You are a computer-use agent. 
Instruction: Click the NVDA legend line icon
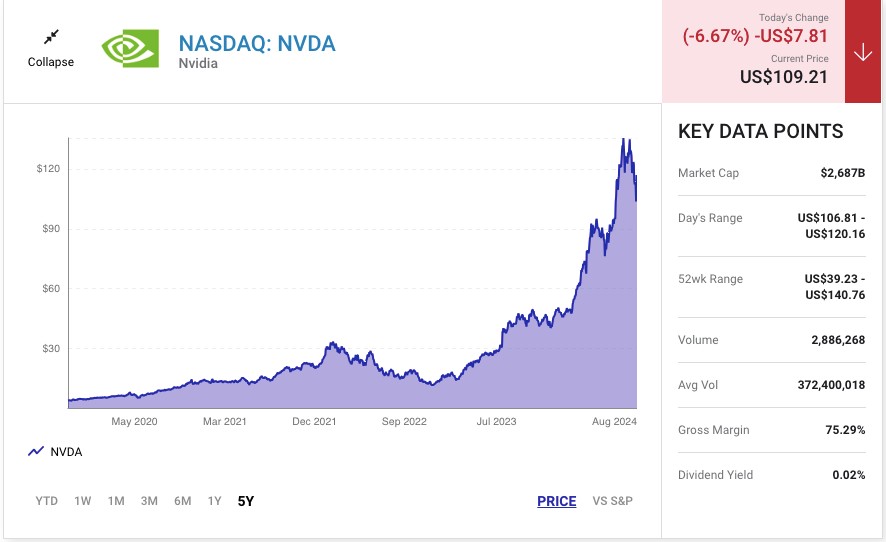coord(36,452)
